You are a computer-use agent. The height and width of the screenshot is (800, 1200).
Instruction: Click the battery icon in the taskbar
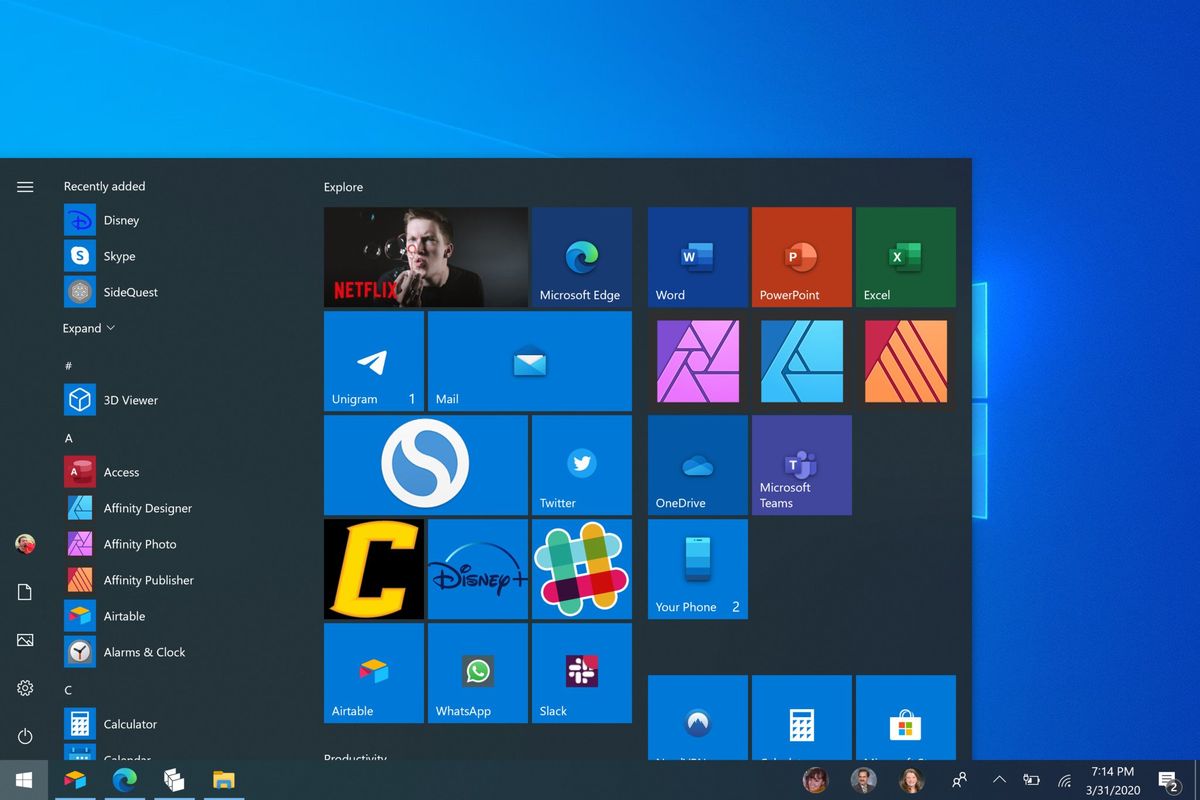coord(1031,780)
